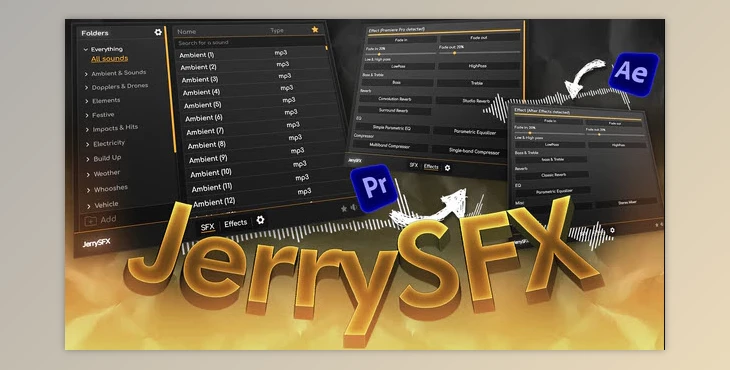This screenshot has width=730, height=370.
Task: Expand the Weather folder
Action: [x=88, y=175]
